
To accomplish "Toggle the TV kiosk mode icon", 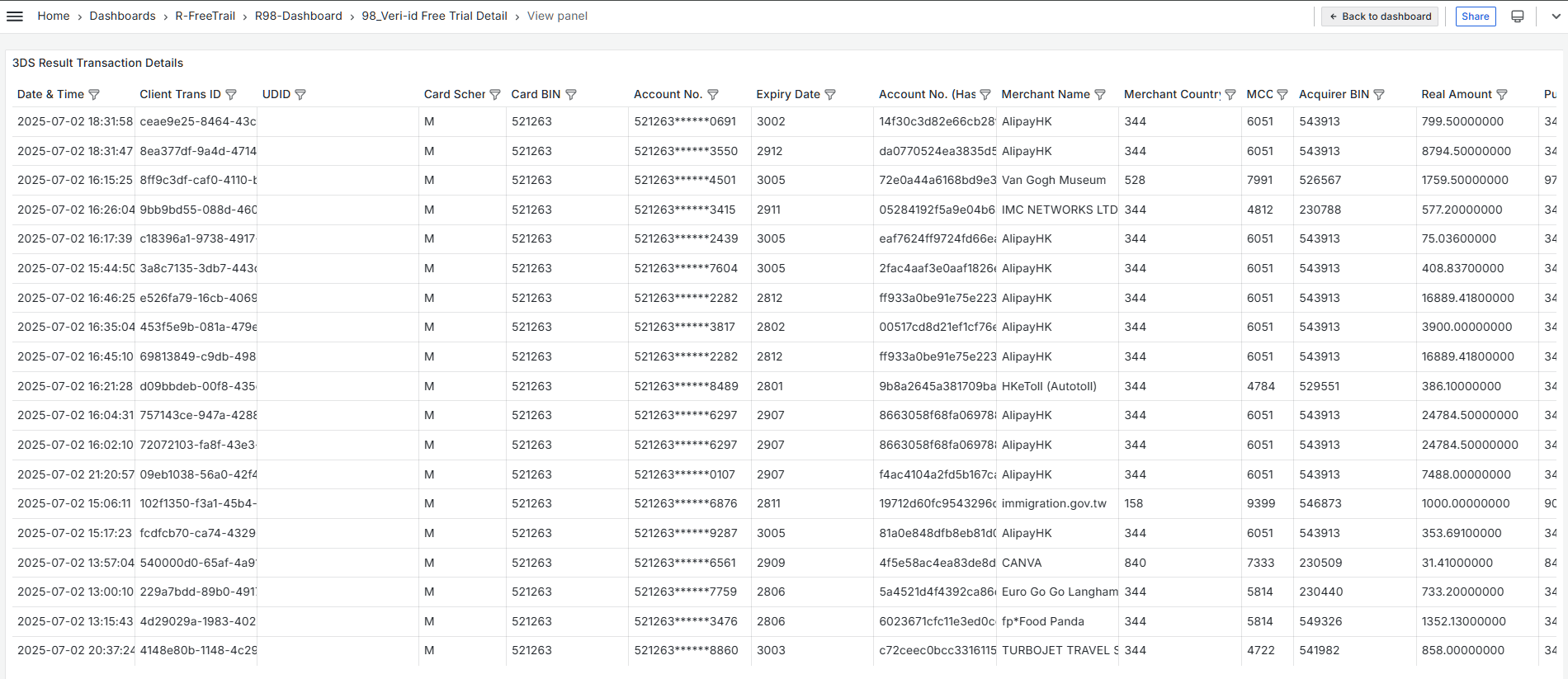I will click(x=1517, y=17).
